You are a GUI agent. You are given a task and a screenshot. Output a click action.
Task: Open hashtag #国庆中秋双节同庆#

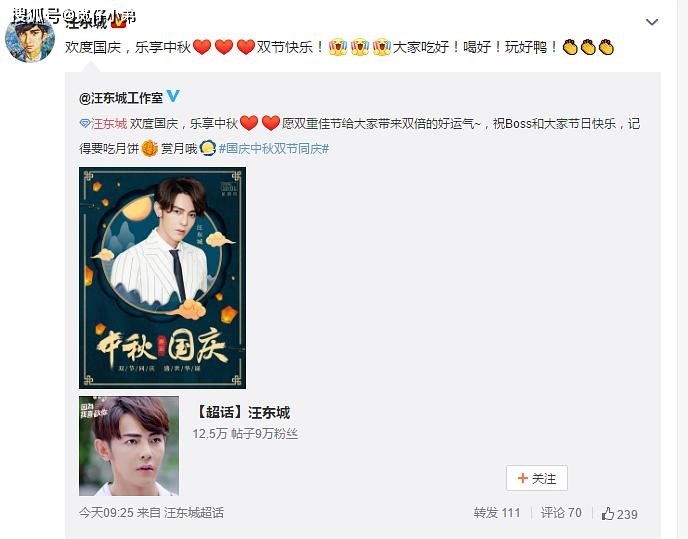pos(274,149)
